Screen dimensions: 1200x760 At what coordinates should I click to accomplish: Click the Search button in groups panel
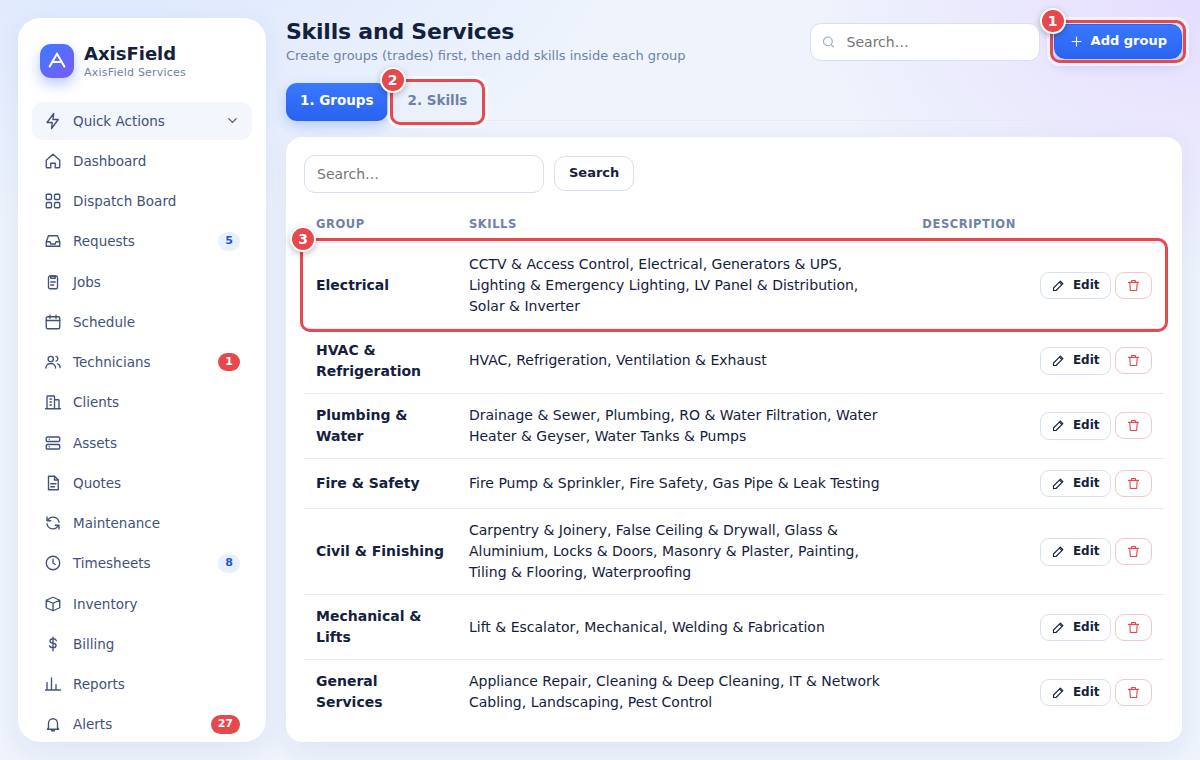pyautogui.click(x=594, y=173)
